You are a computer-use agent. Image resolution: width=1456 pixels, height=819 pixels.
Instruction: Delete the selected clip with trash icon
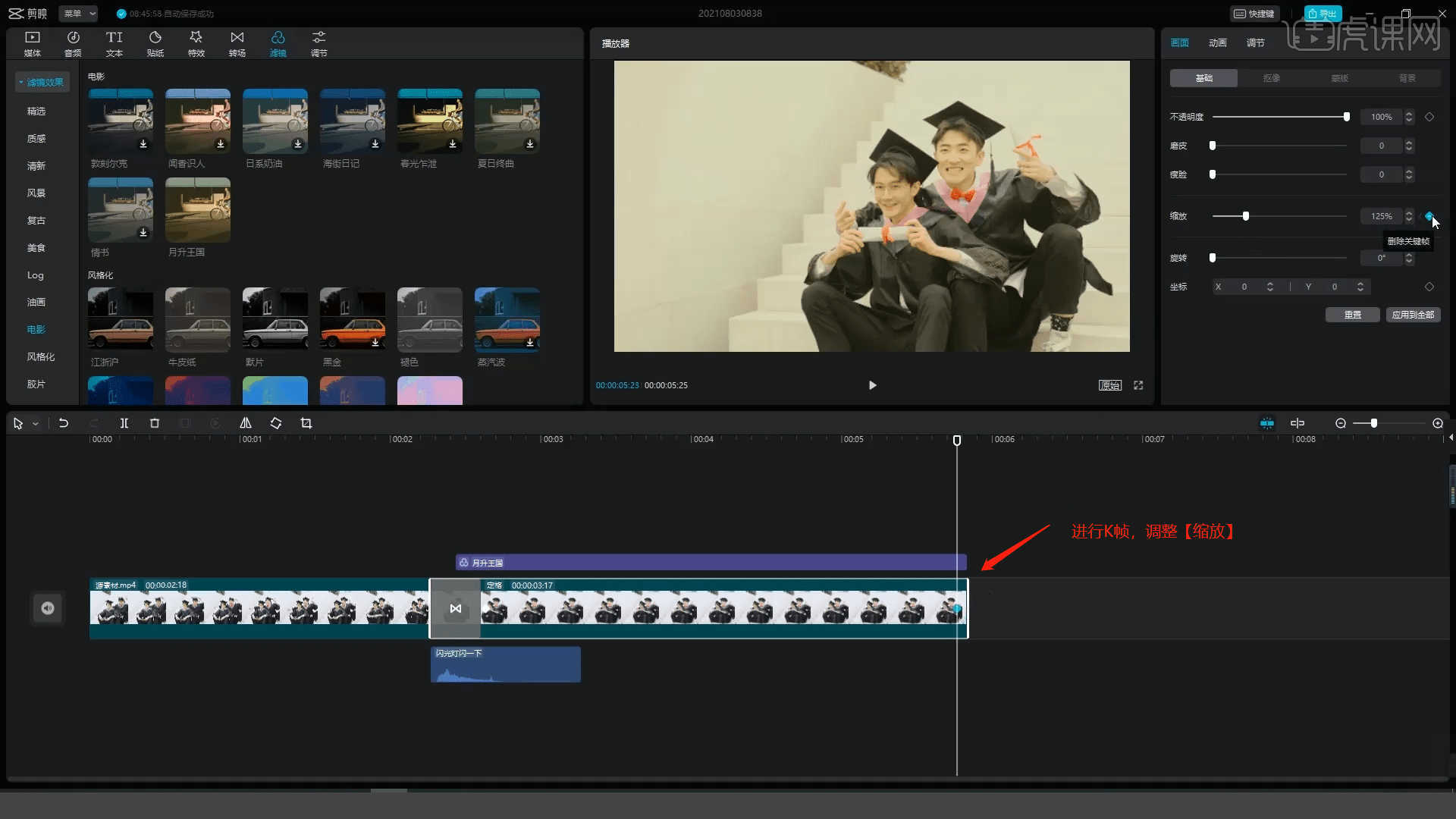[x=155, y=423]
